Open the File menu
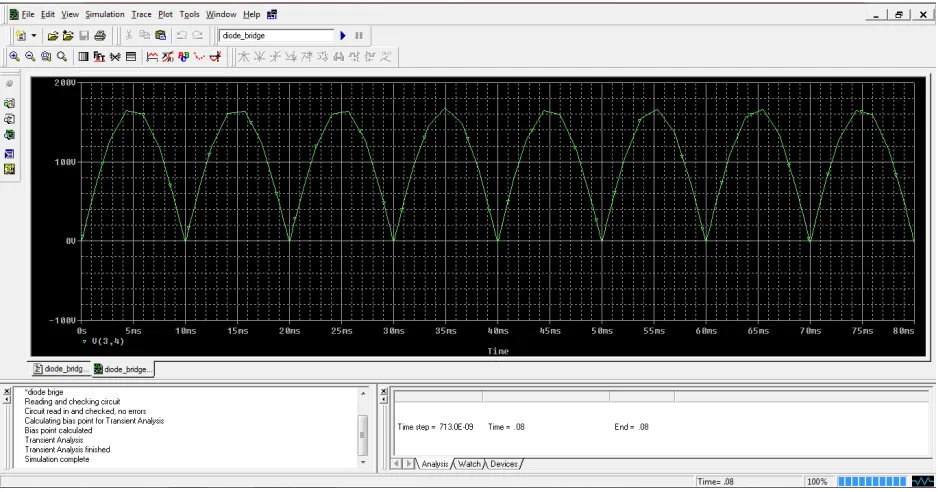Image resolution: width=938 pixels, height=492 pixels. [28, 14]
